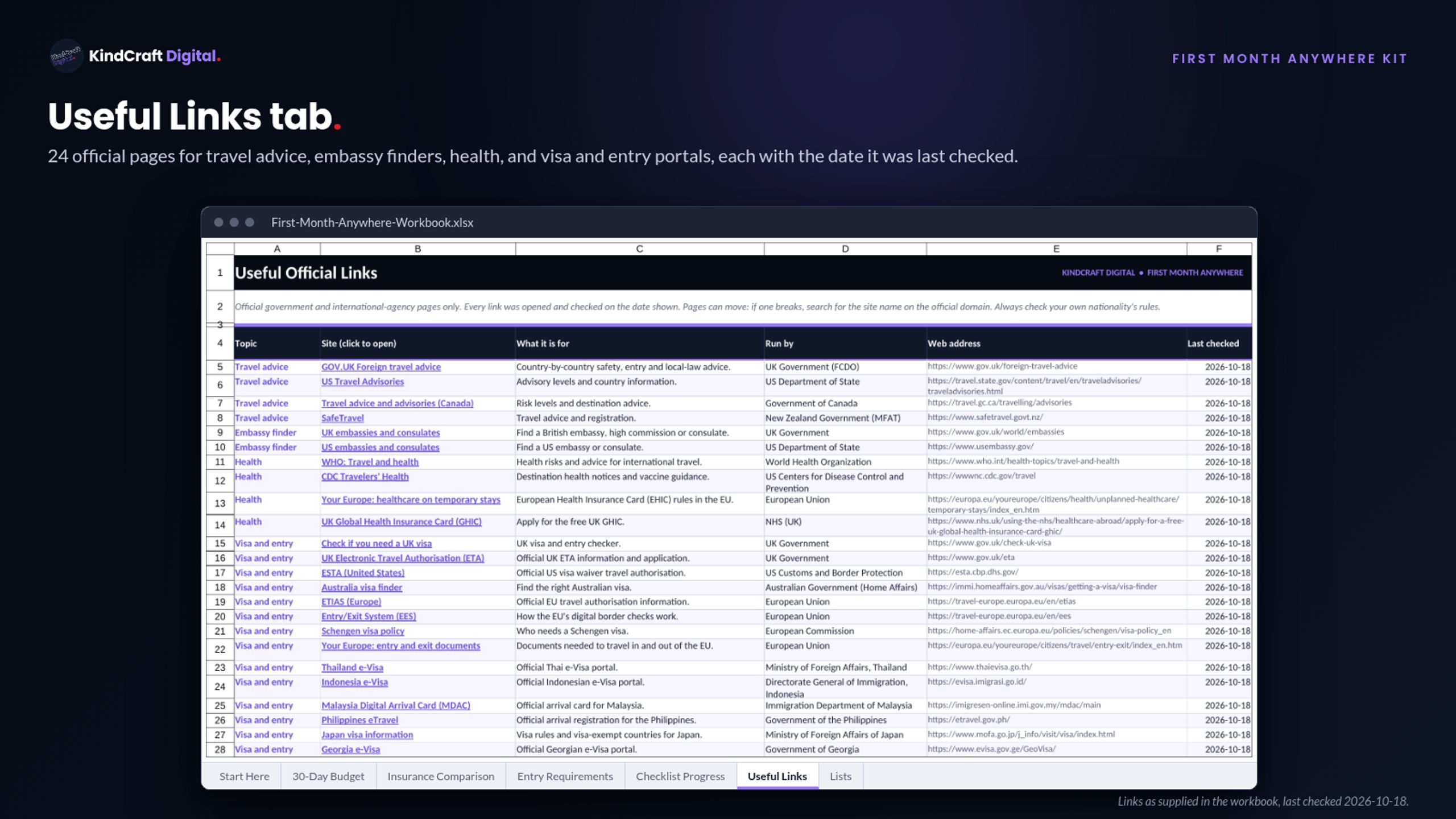Click the Indonesia e-Visa link

pos(354,682)
